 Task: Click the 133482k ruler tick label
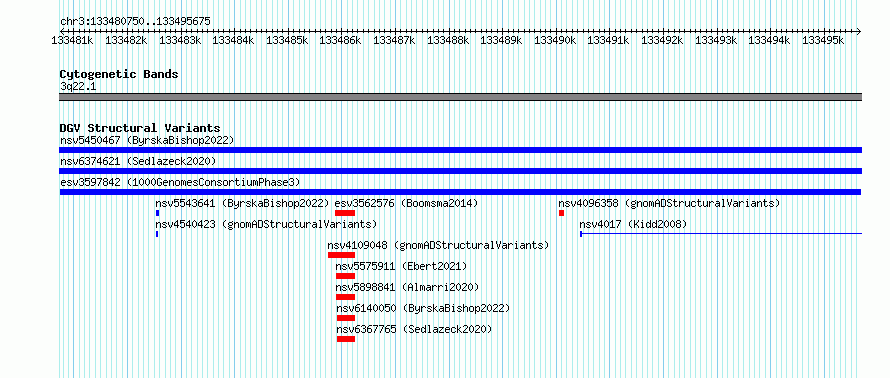click(x=126, y=40)
